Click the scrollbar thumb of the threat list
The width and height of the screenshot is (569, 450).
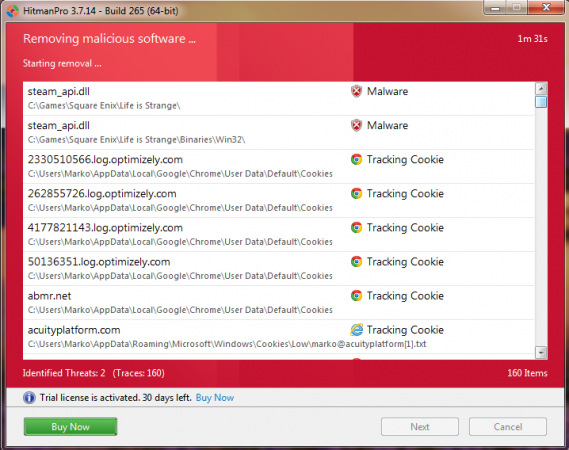pos(541,102)
